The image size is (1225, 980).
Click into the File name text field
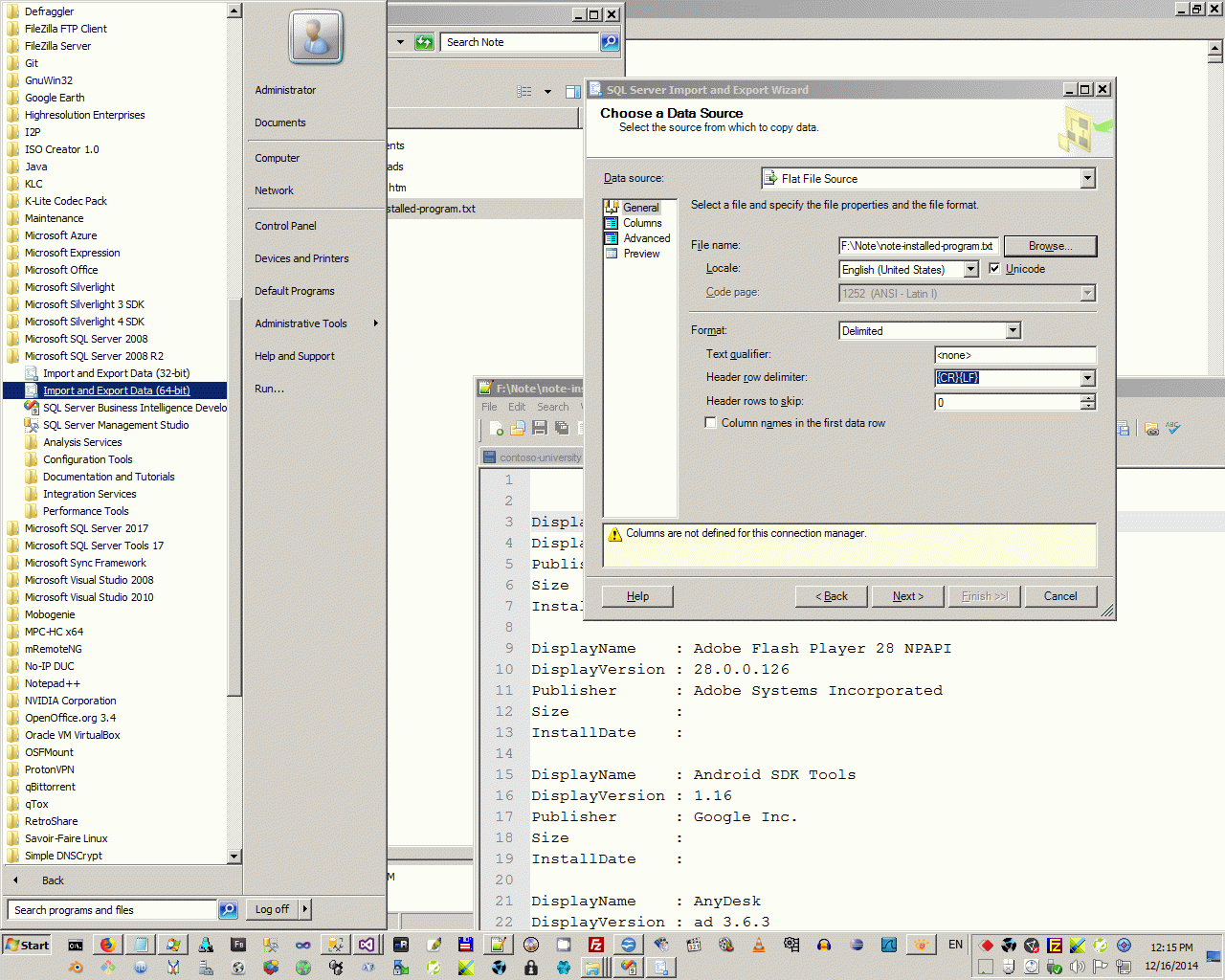tap(919, 246)
